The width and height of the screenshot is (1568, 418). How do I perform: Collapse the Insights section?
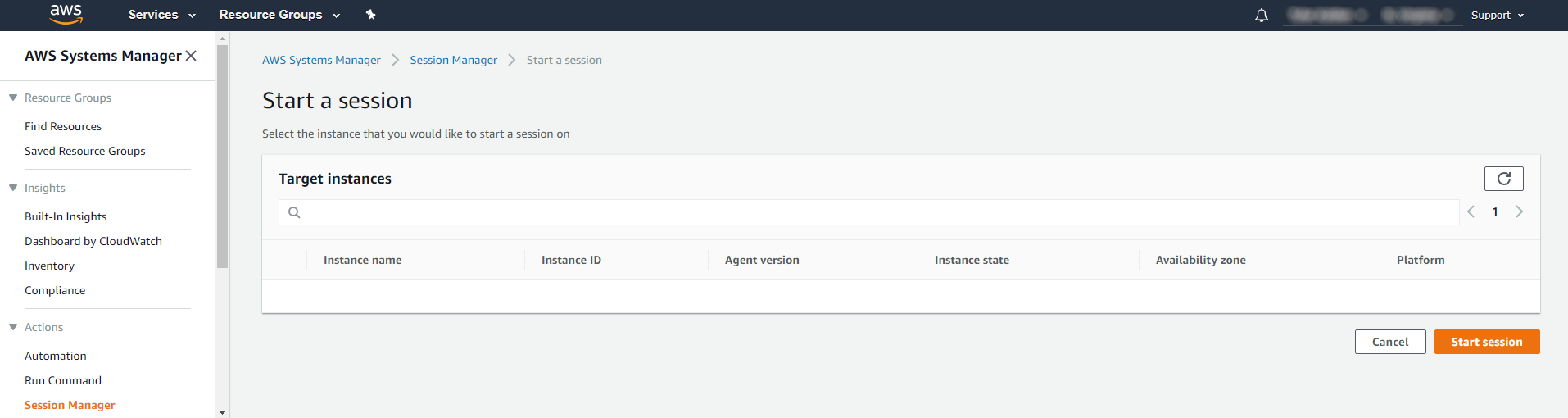(13, 188)
